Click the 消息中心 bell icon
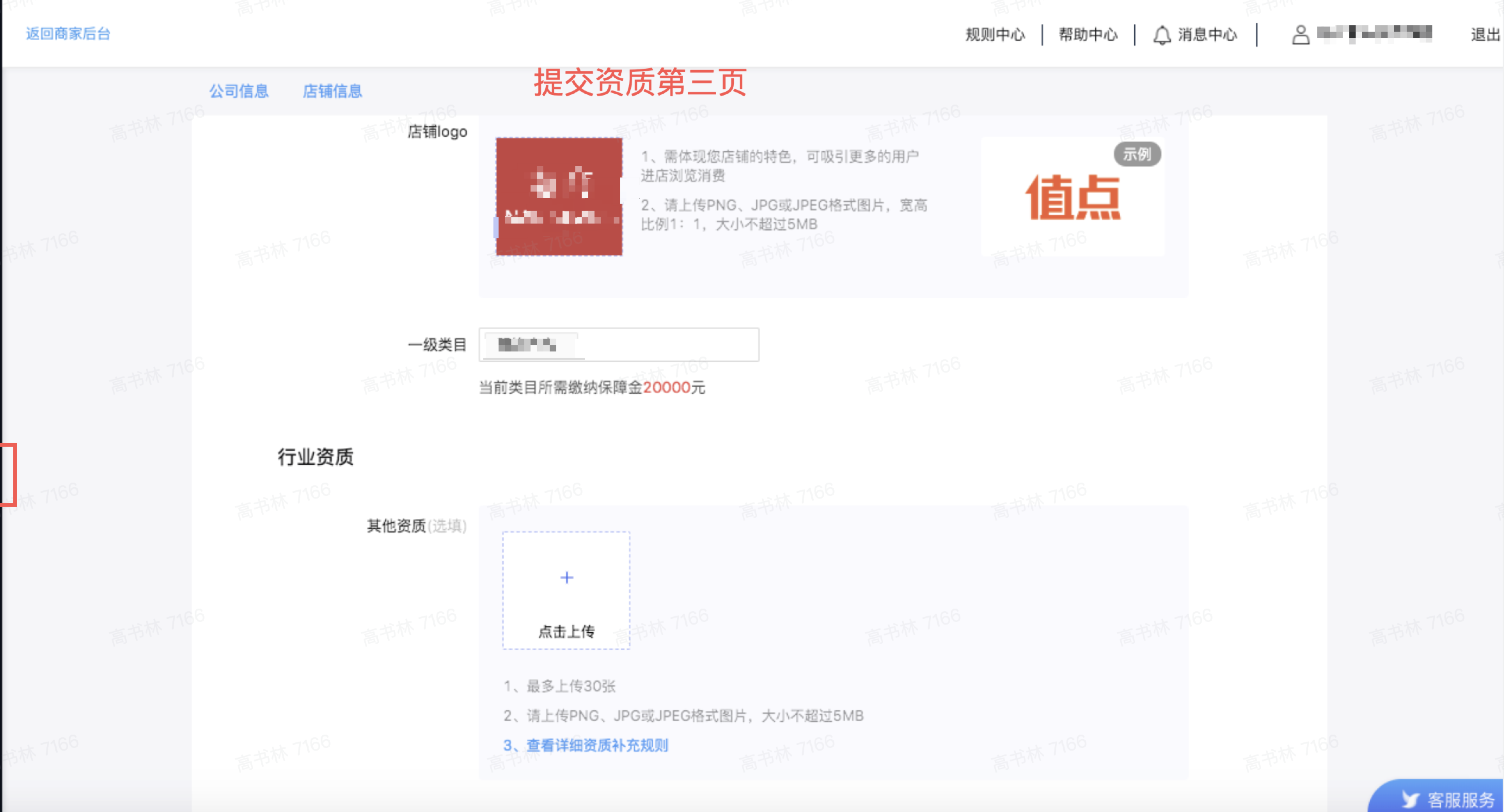 click(x=1162, y=35)
